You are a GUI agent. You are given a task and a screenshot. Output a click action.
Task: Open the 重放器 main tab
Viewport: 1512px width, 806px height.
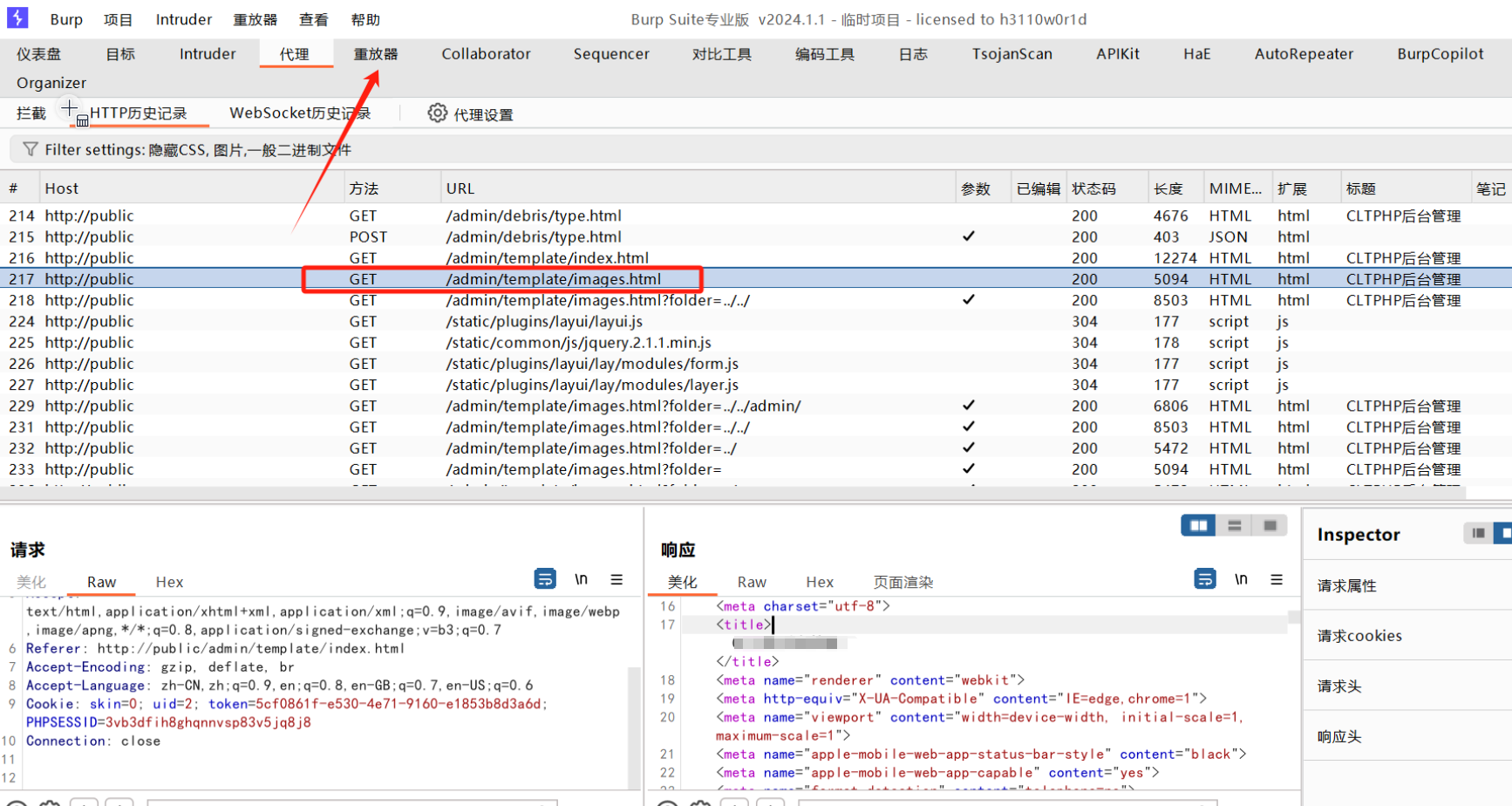click(x=375, y=54)
